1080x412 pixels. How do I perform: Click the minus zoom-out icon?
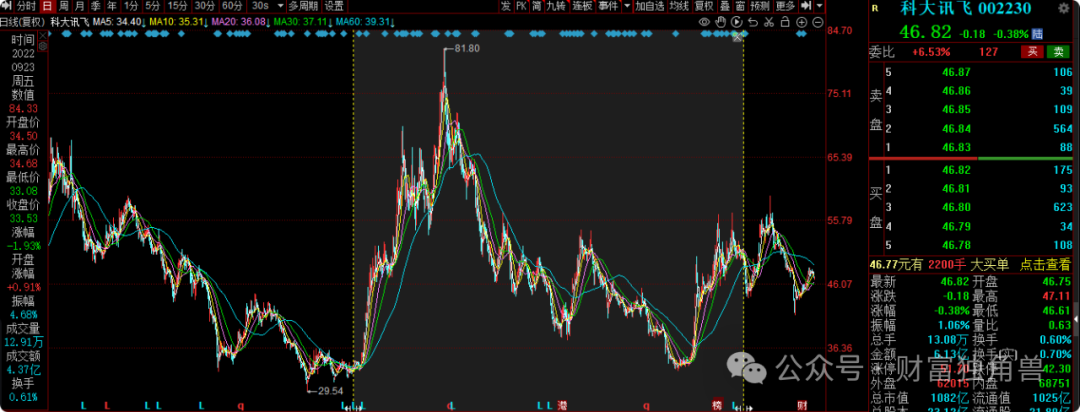(818, 23)
